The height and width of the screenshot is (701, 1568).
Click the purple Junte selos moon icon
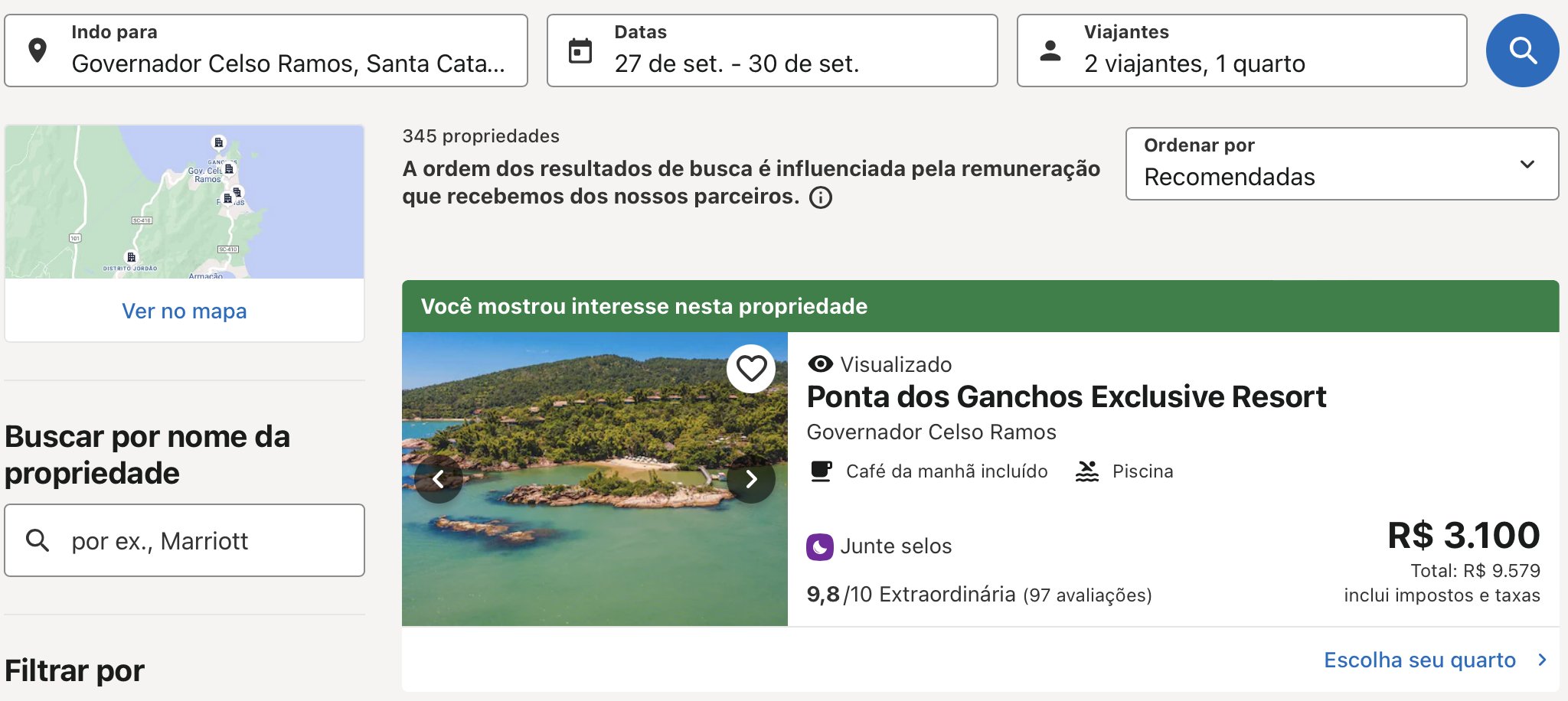pos(819,547)
